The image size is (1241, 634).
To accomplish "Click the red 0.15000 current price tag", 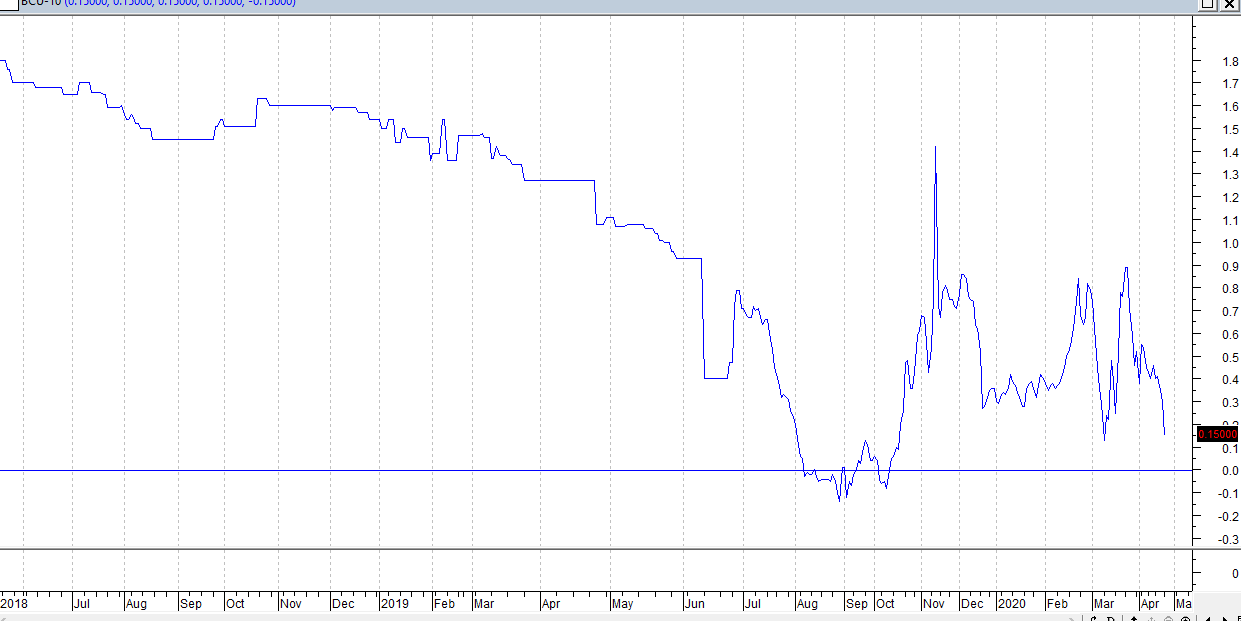I will pyautogui.click(x=1217, y=433).
